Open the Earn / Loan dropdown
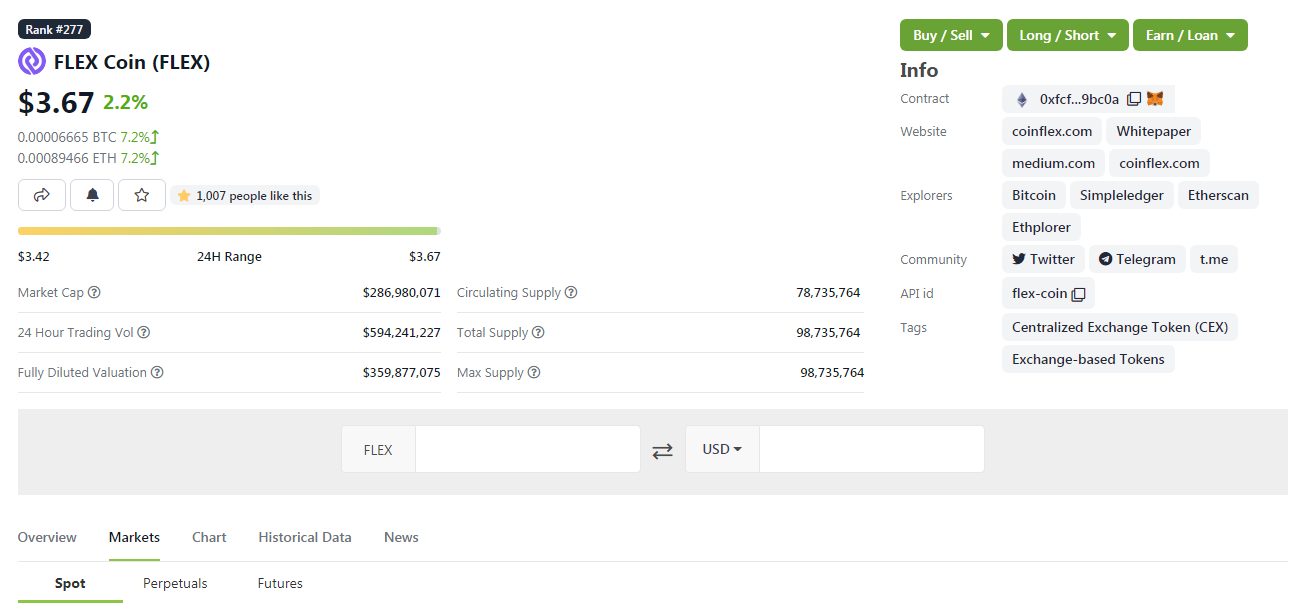The width and height of the screenshot is (1313, 608). (1190, 35)
